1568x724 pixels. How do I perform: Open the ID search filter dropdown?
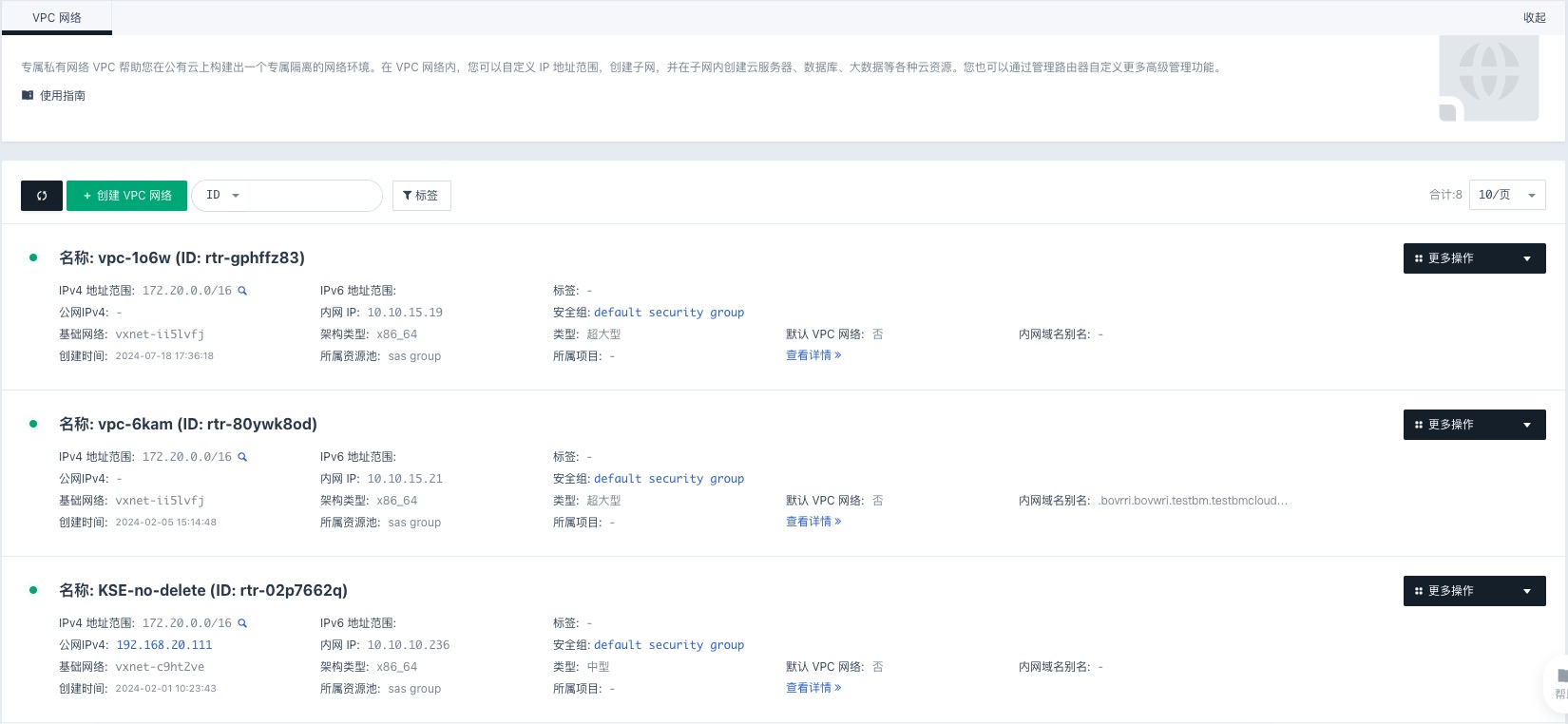(x=222, y=196)
